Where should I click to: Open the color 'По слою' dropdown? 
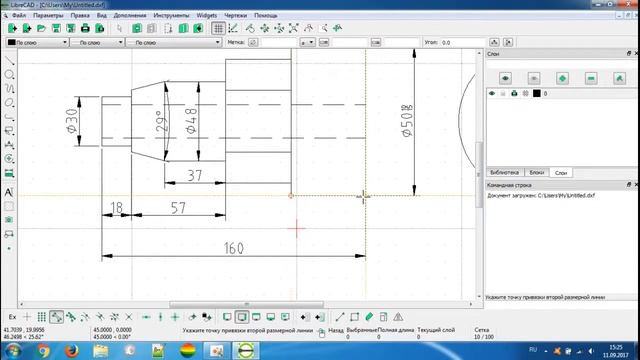(37, 42)
